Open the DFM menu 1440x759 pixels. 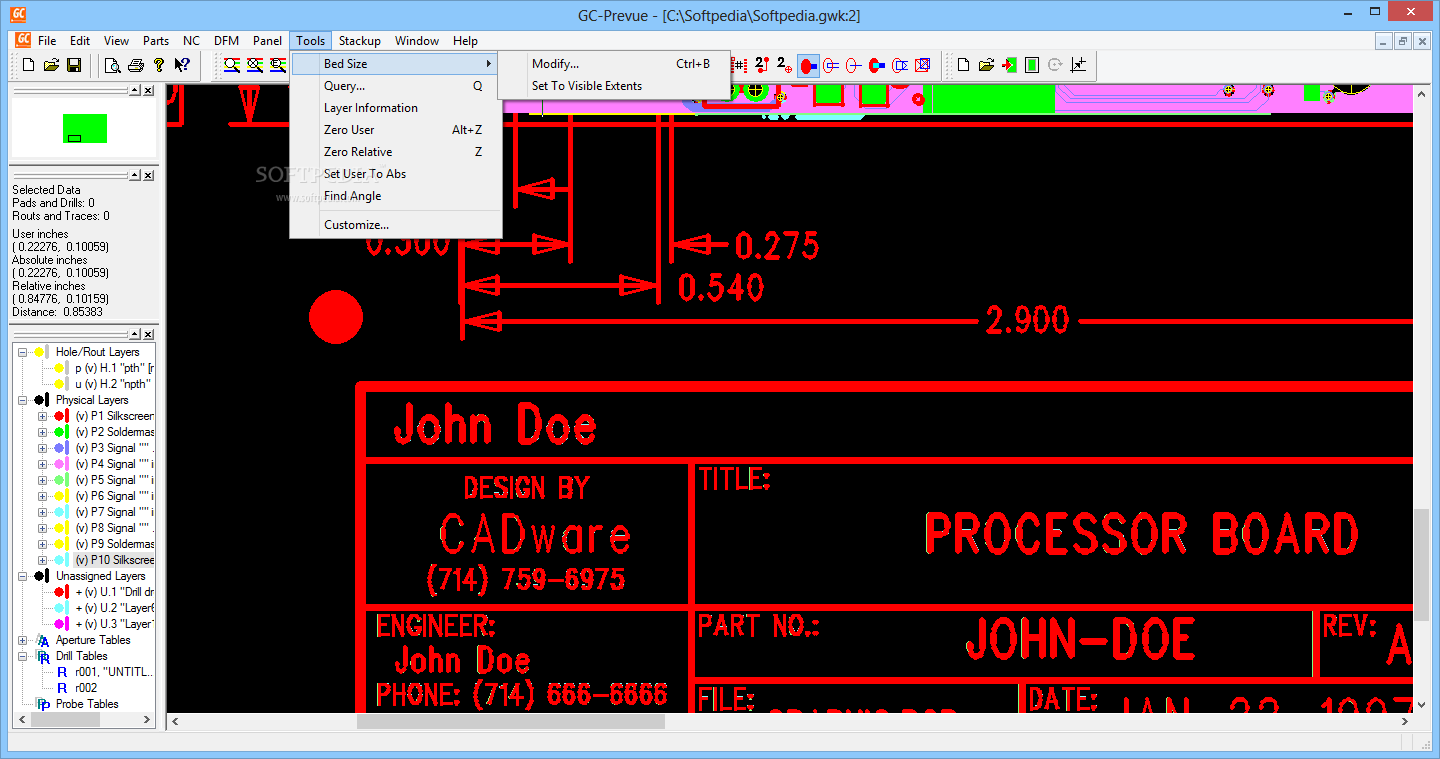click(x=226, y=41)
